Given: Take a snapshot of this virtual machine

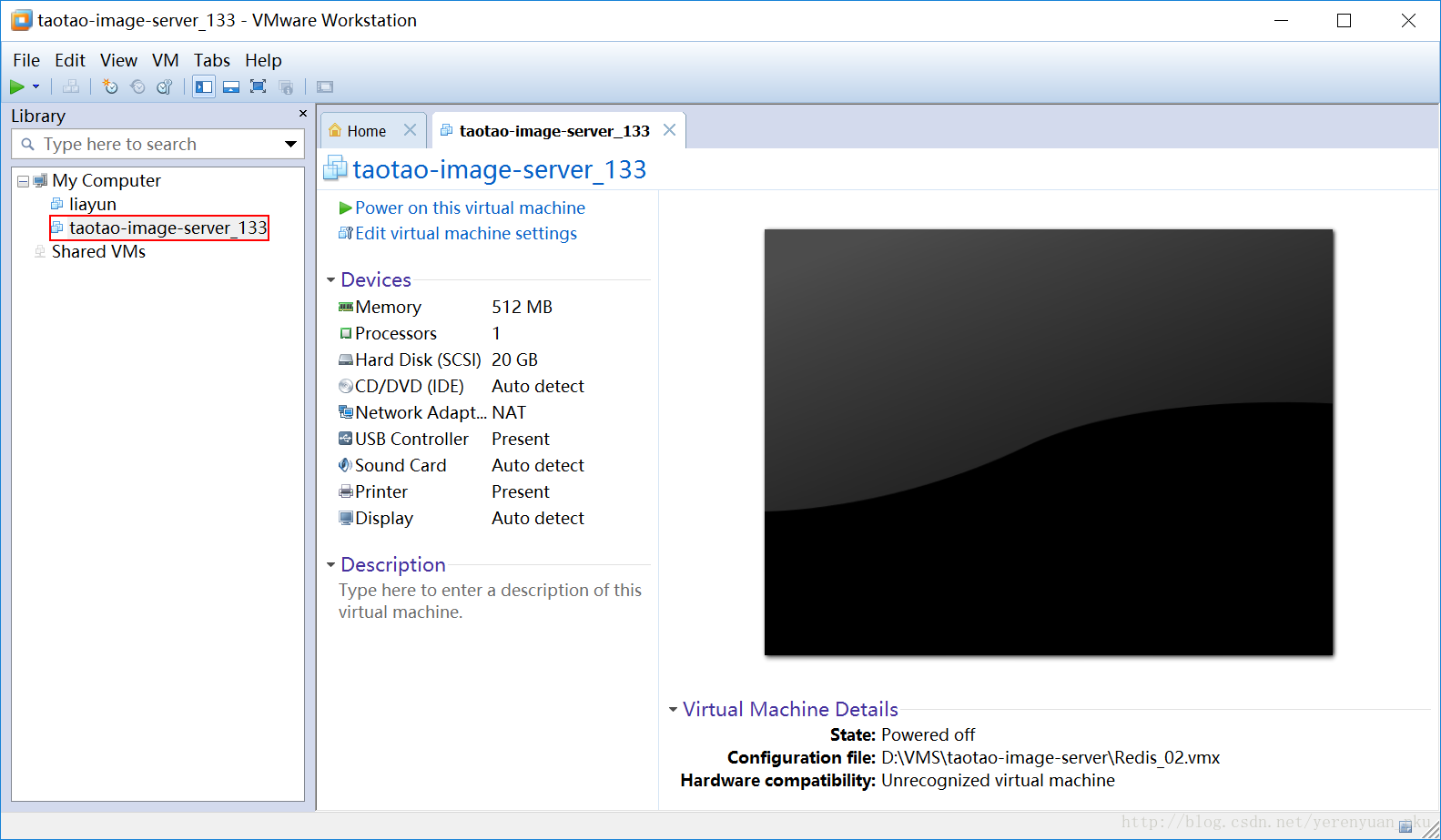Looking at the screenshot, I should click(x=110, y=87).
